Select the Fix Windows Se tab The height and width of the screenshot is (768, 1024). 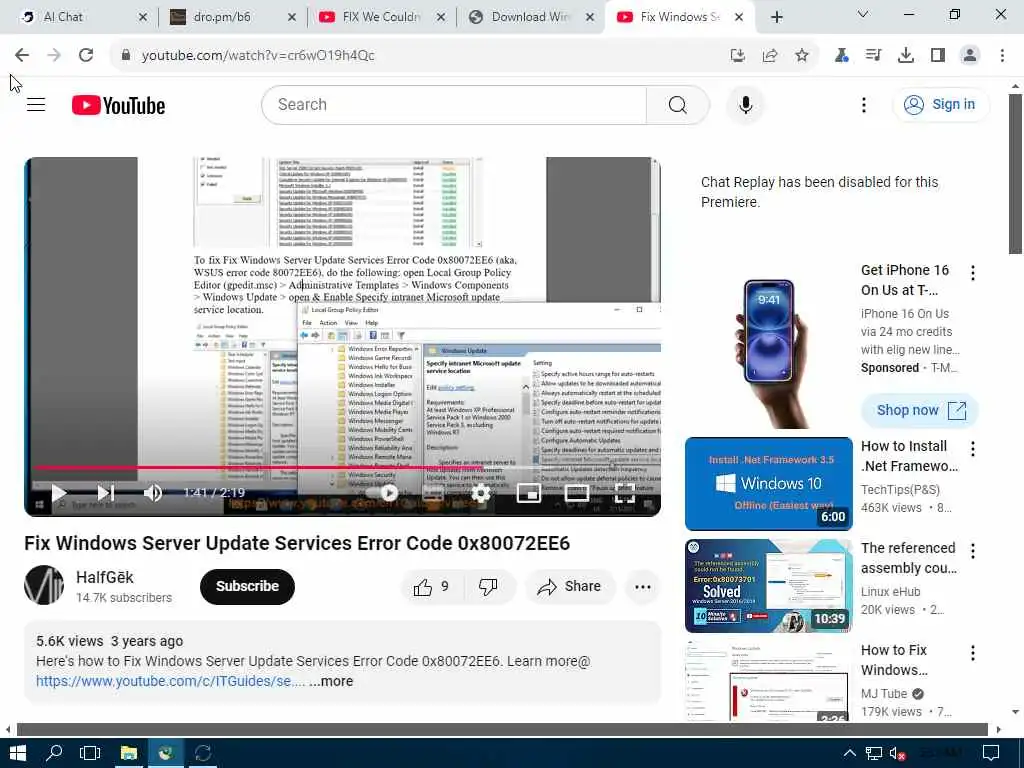(x=679, y=17)
